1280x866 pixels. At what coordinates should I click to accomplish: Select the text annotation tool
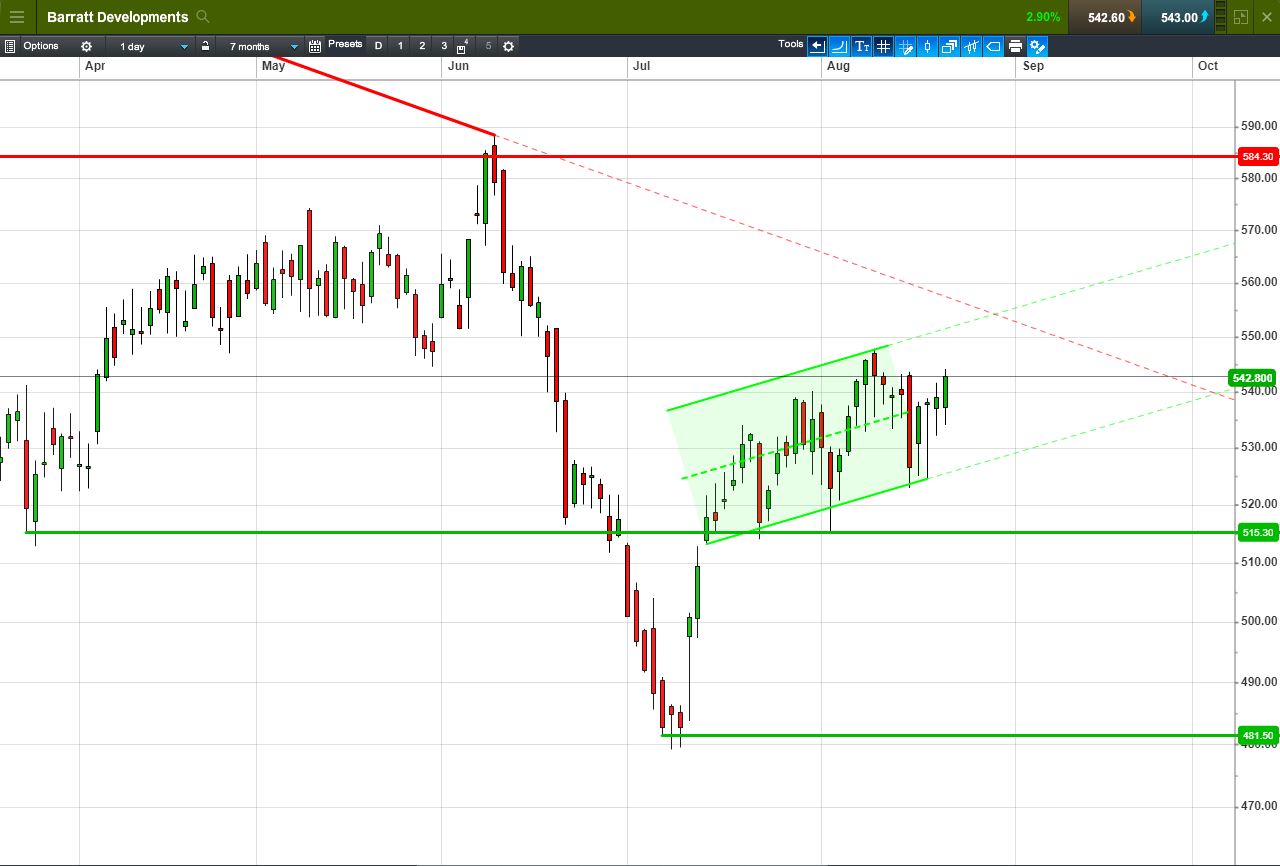coord(861,46)
